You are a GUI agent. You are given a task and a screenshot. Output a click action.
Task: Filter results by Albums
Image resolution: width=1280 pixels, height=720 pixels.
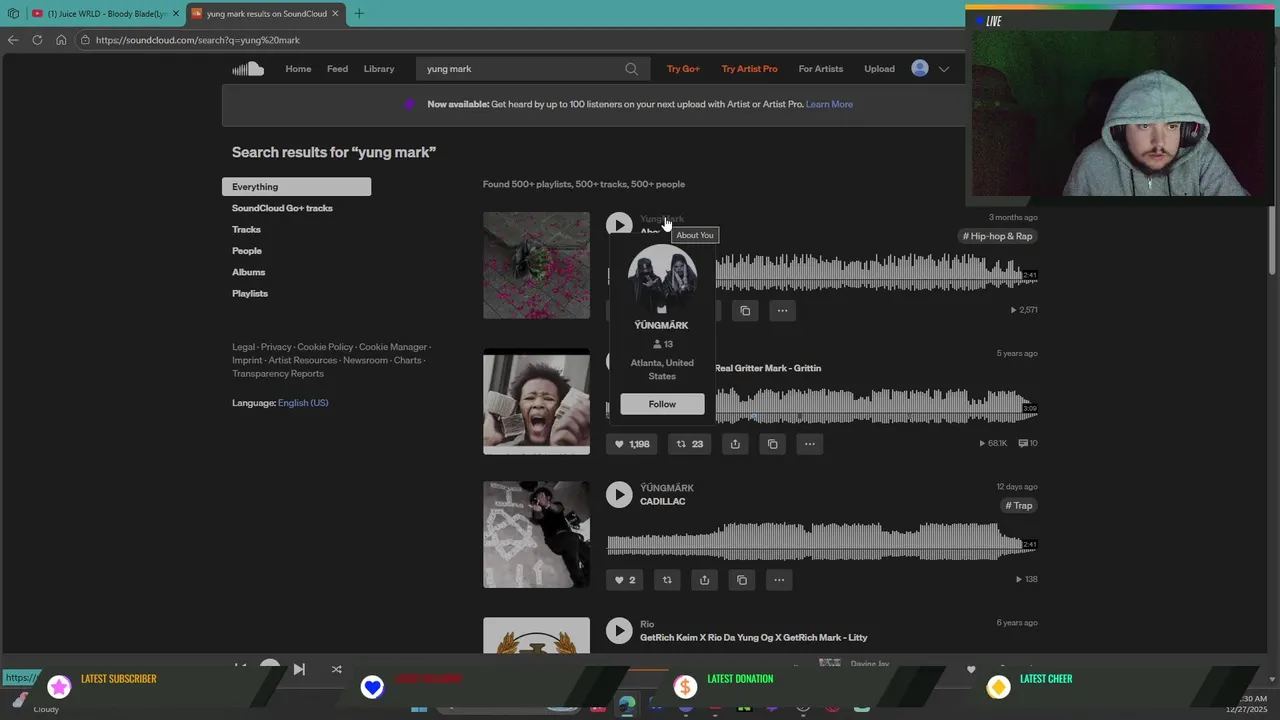(249, 272)
